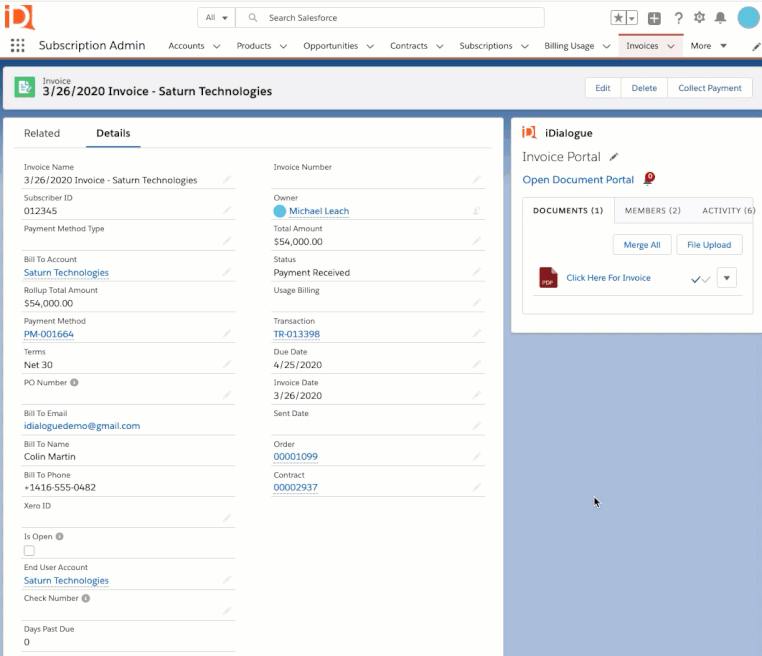Click the red notification bell beside Open Document Portal
The width and height of the screenshot is (762, 656).
coord(649,178)
